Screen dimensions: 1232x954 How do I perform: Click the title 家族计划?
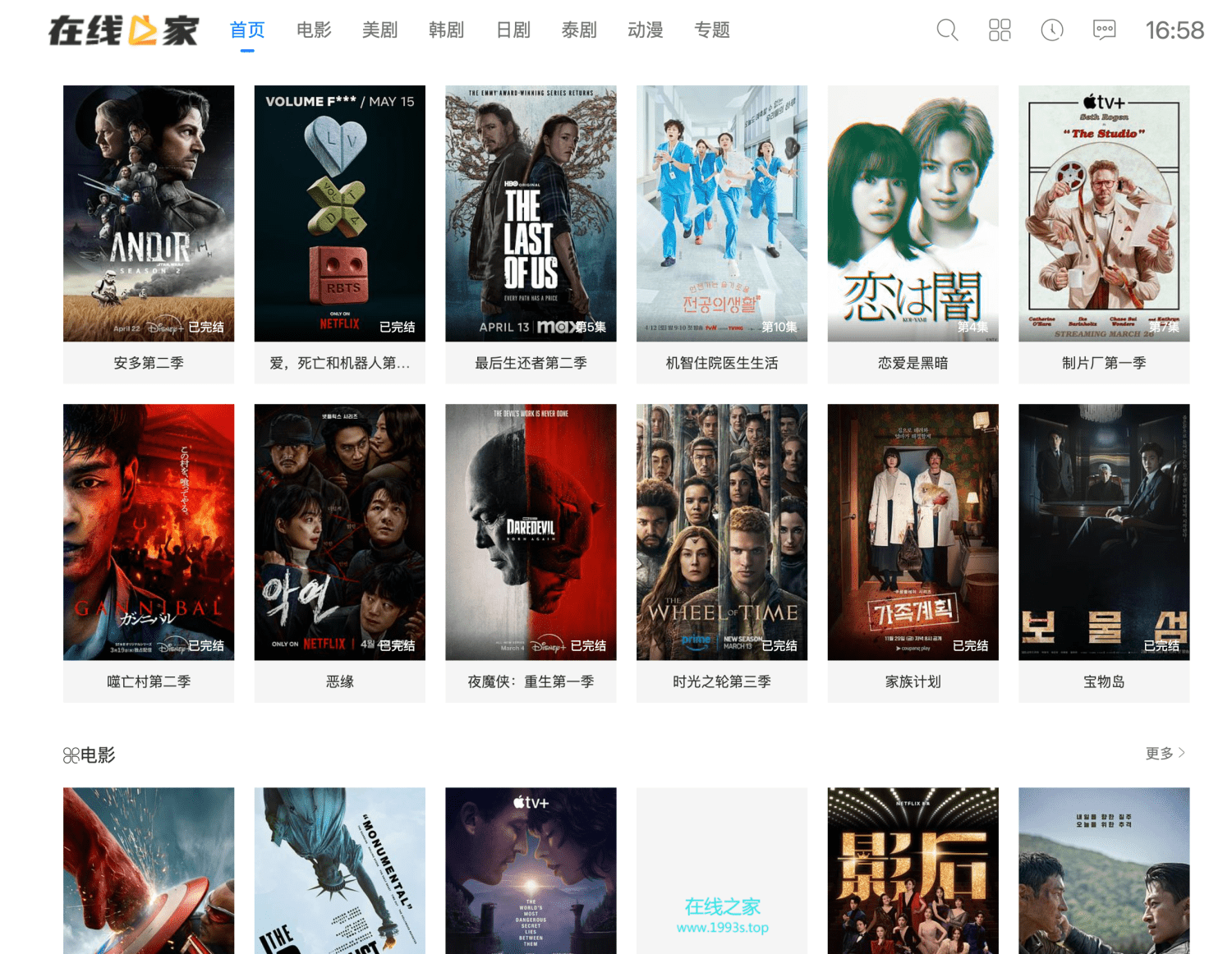(x=913, y=681)
